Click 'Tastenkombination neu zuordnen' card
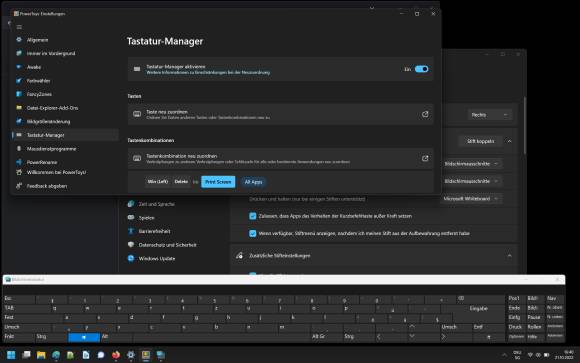The width and height of the screenshot is (580, 363). pyautogui.click(x=280, y=159)
